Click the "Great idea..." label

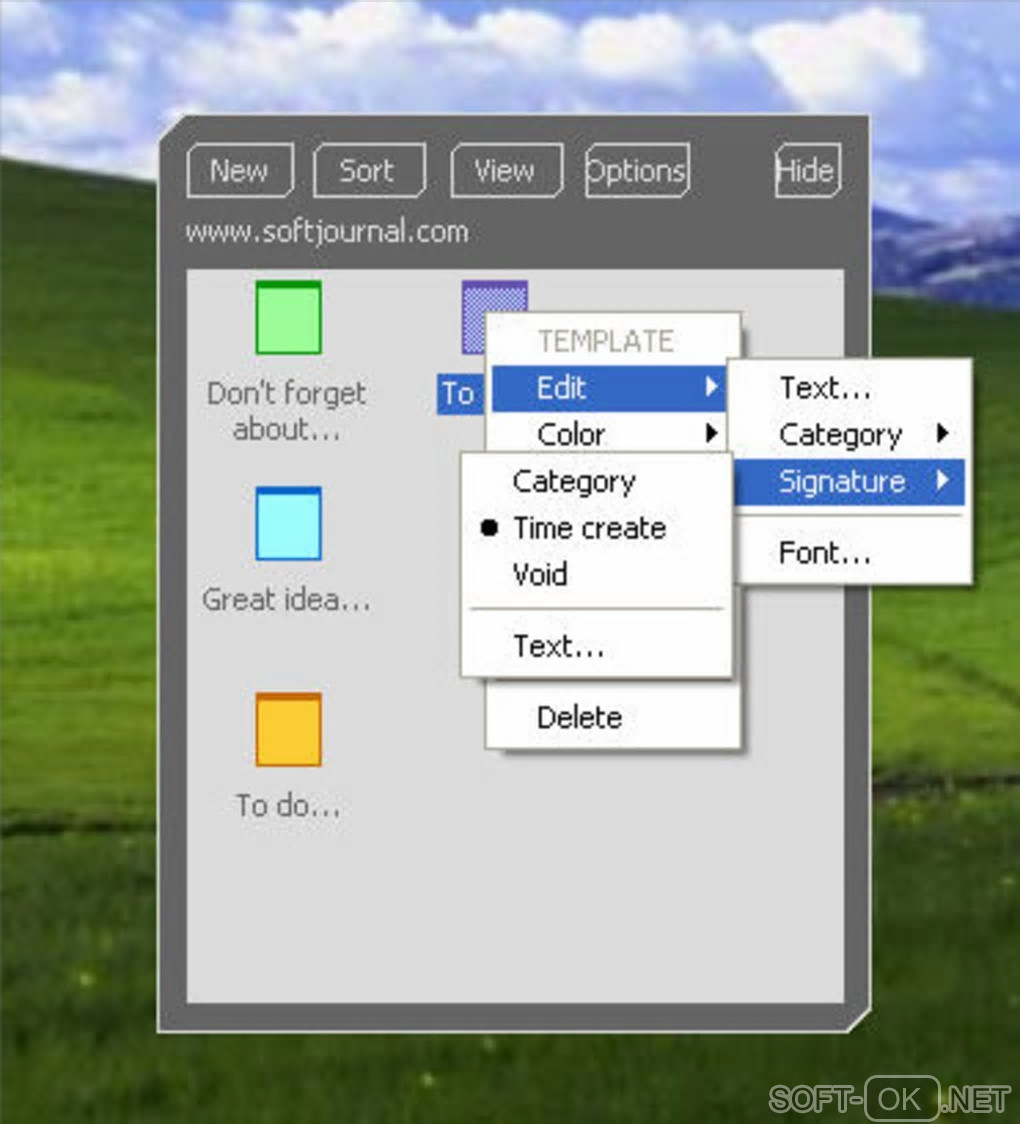287,599
